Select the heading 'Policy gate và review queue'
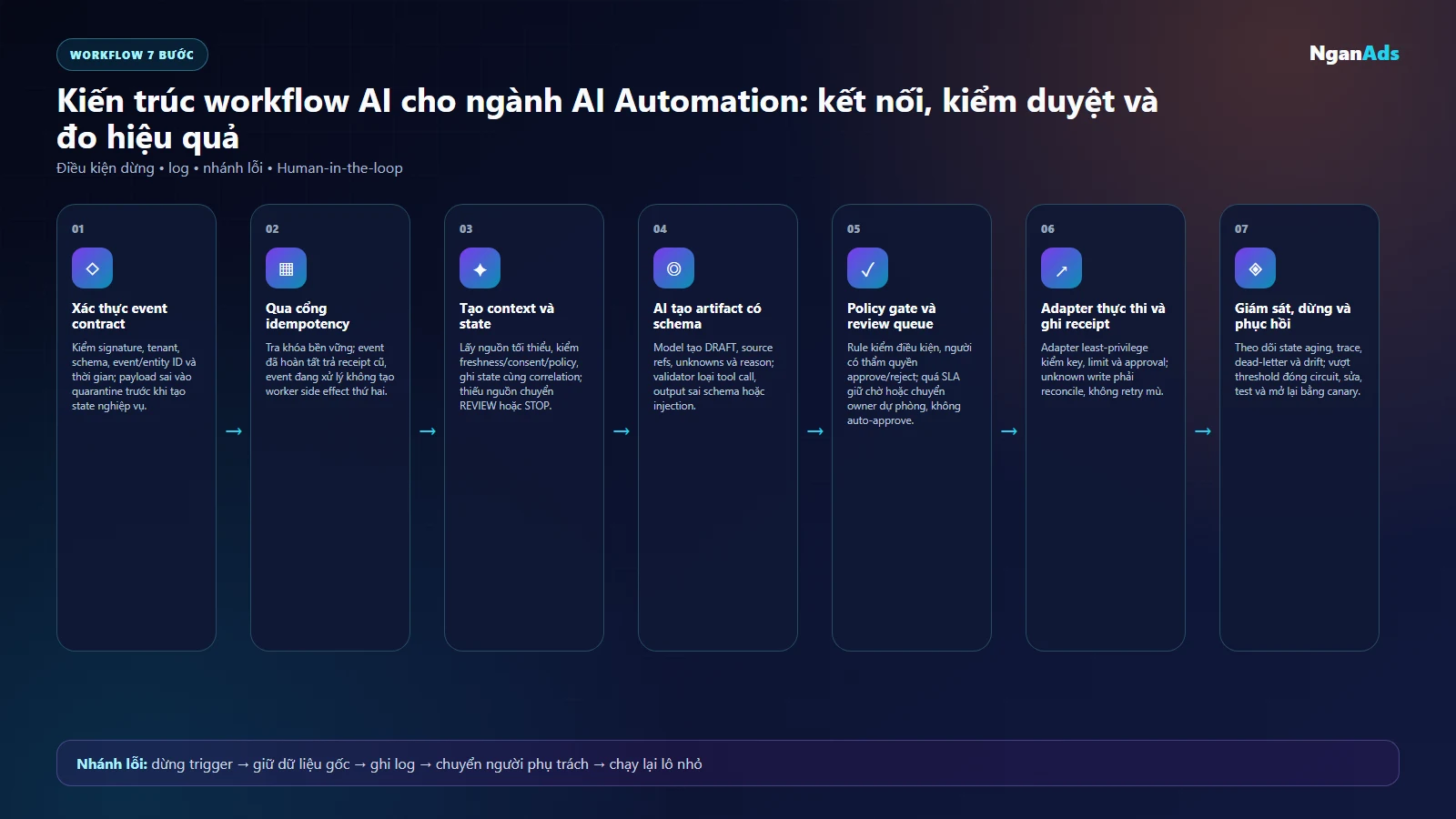1456x819 pixels. pyautogui.click(x=891, y=316)
